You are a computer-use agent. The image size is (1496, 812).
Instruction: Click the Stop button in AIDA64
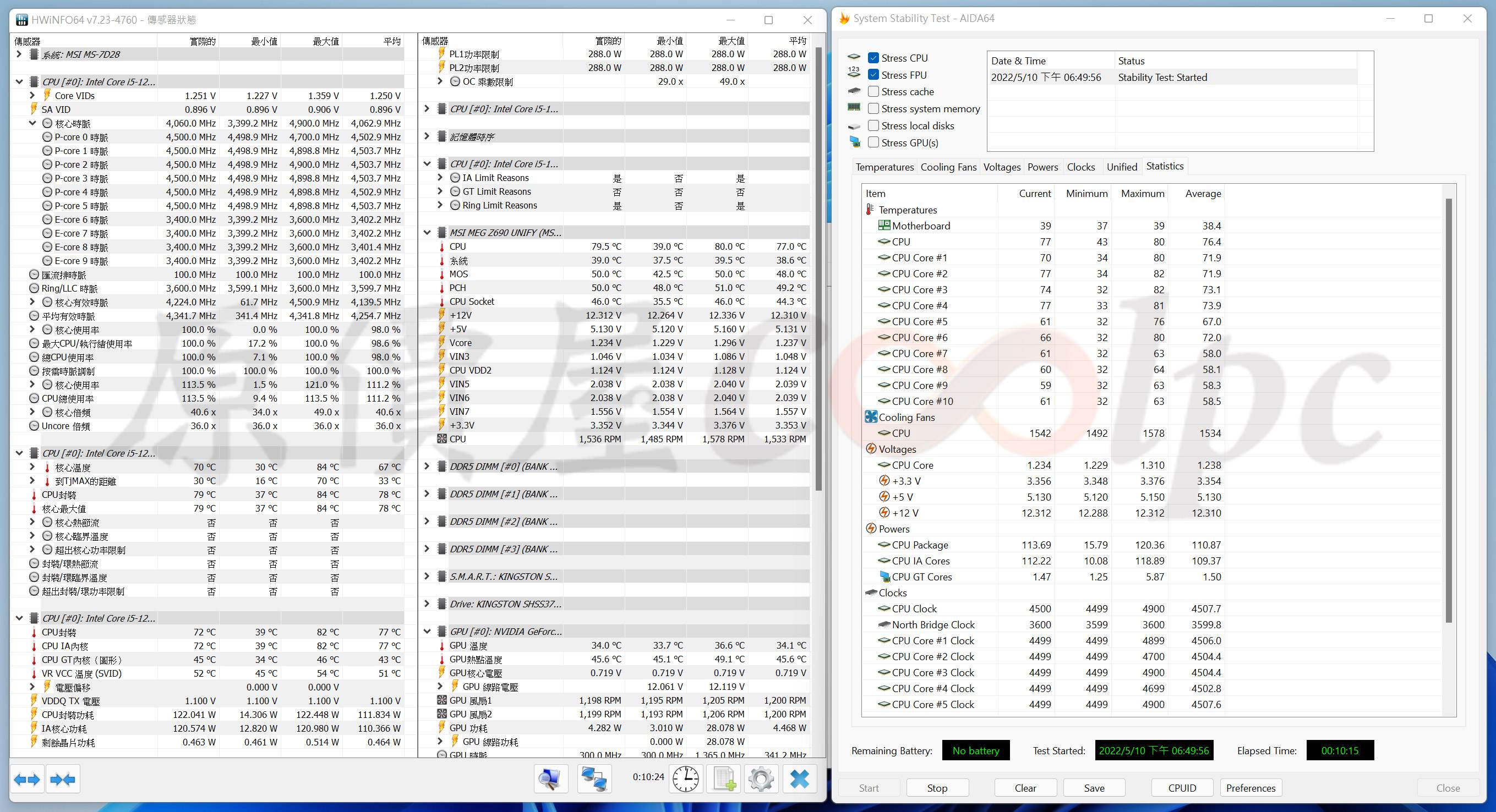click(937, 788)
